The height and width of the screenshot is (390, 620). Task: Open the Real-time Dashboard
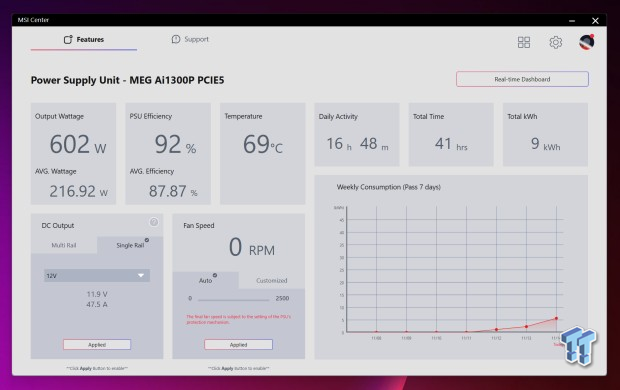[522, 79]
